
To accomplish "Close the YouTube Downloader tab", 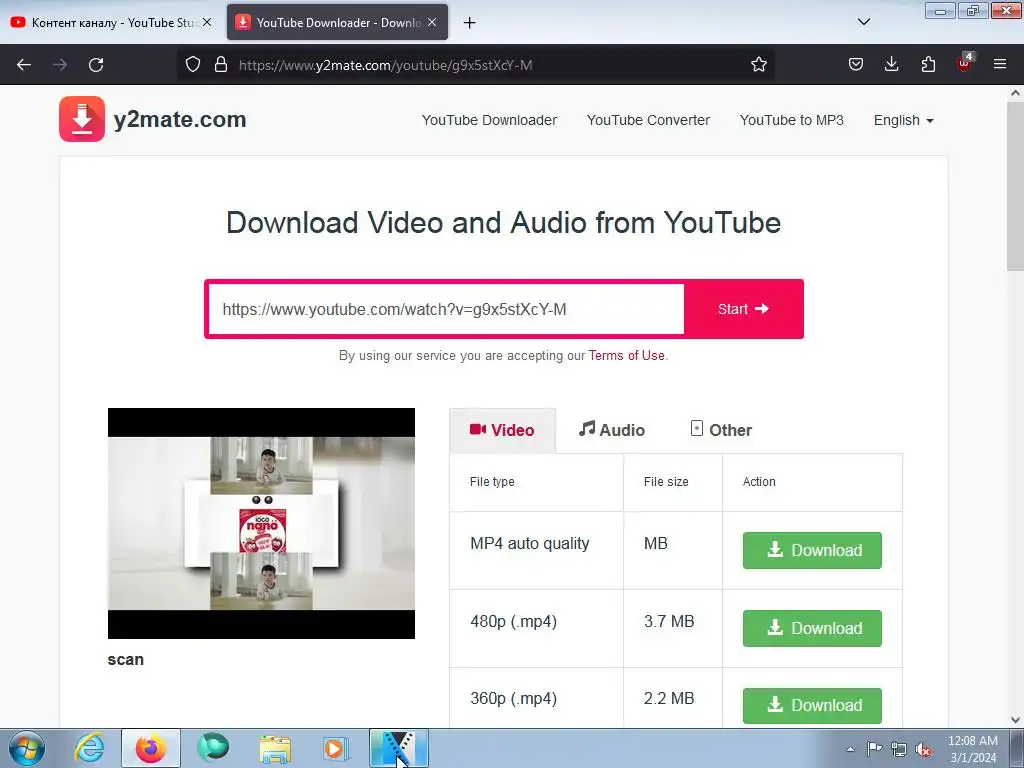I will point(432,22).
